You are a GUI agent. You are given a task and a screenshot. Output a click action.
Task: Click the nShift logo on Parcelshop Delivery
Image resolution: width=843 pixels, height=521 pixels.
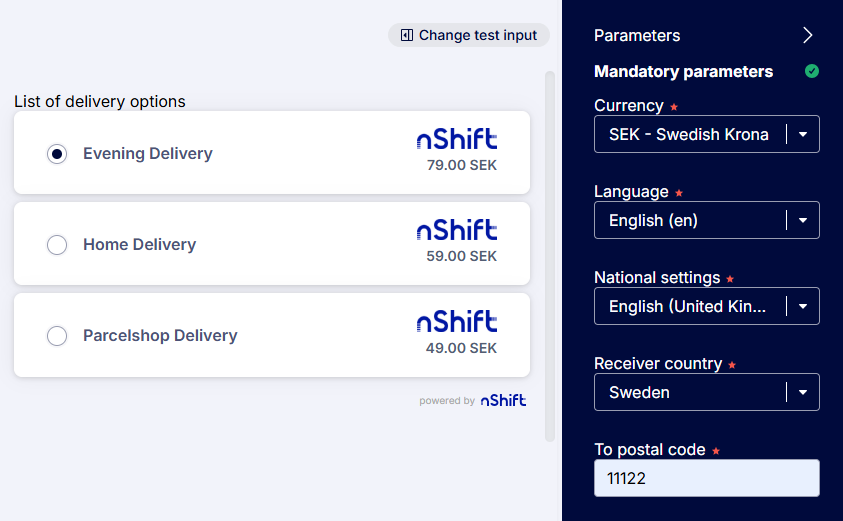457,321
